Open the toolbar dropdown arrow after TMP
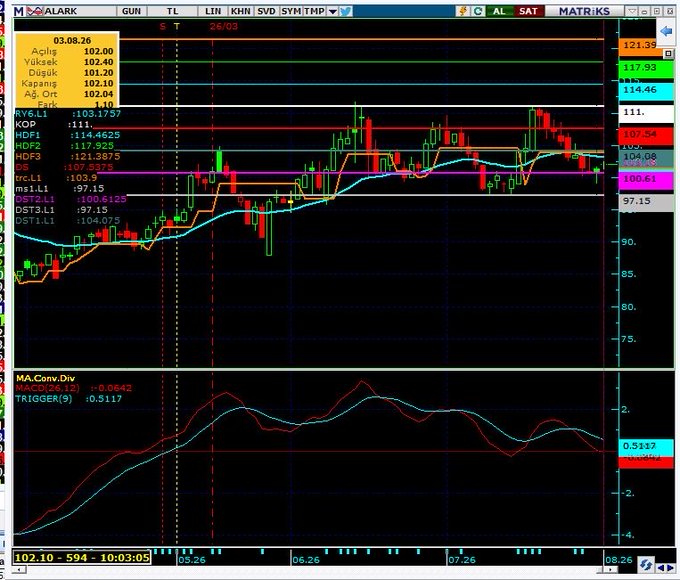 coord(333,12)
